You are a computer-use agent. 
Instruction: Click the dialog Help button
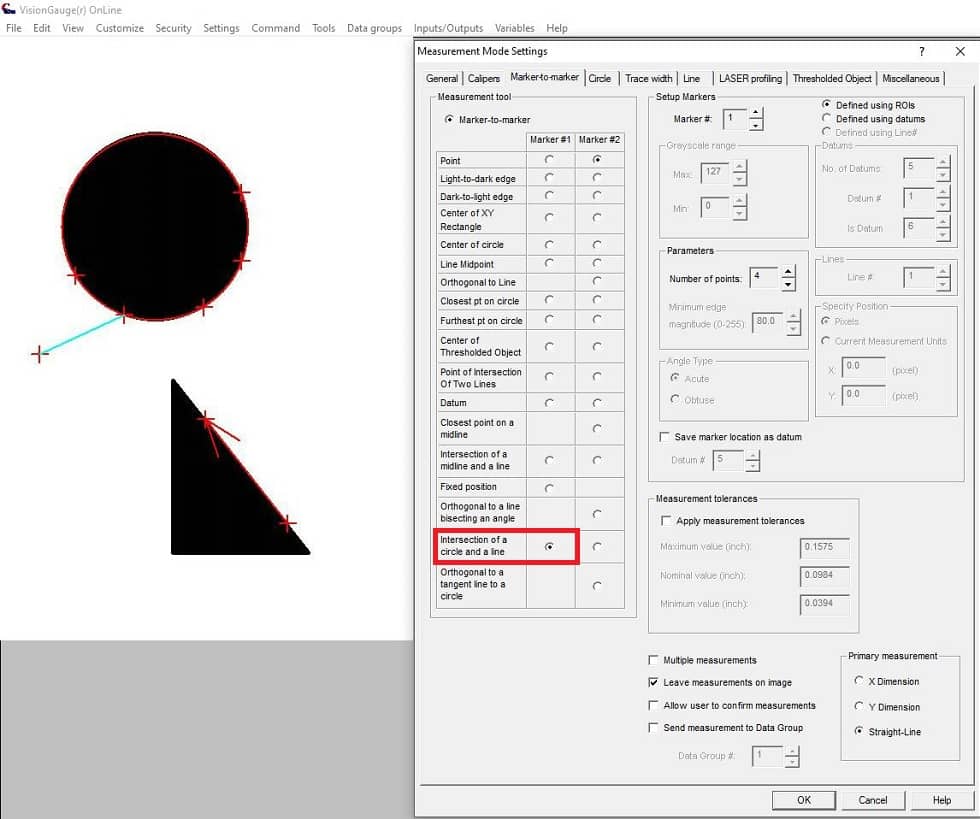click(x=941, y=800)
